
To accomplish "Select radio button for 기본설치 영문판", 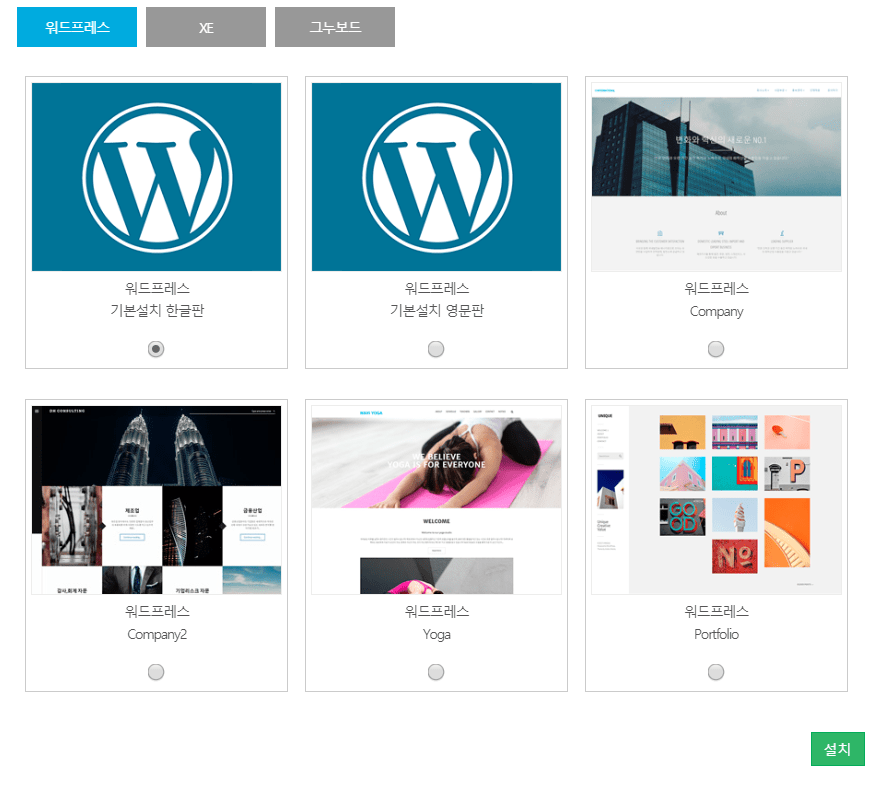I will pyautogui.click(x=436, y=349).
